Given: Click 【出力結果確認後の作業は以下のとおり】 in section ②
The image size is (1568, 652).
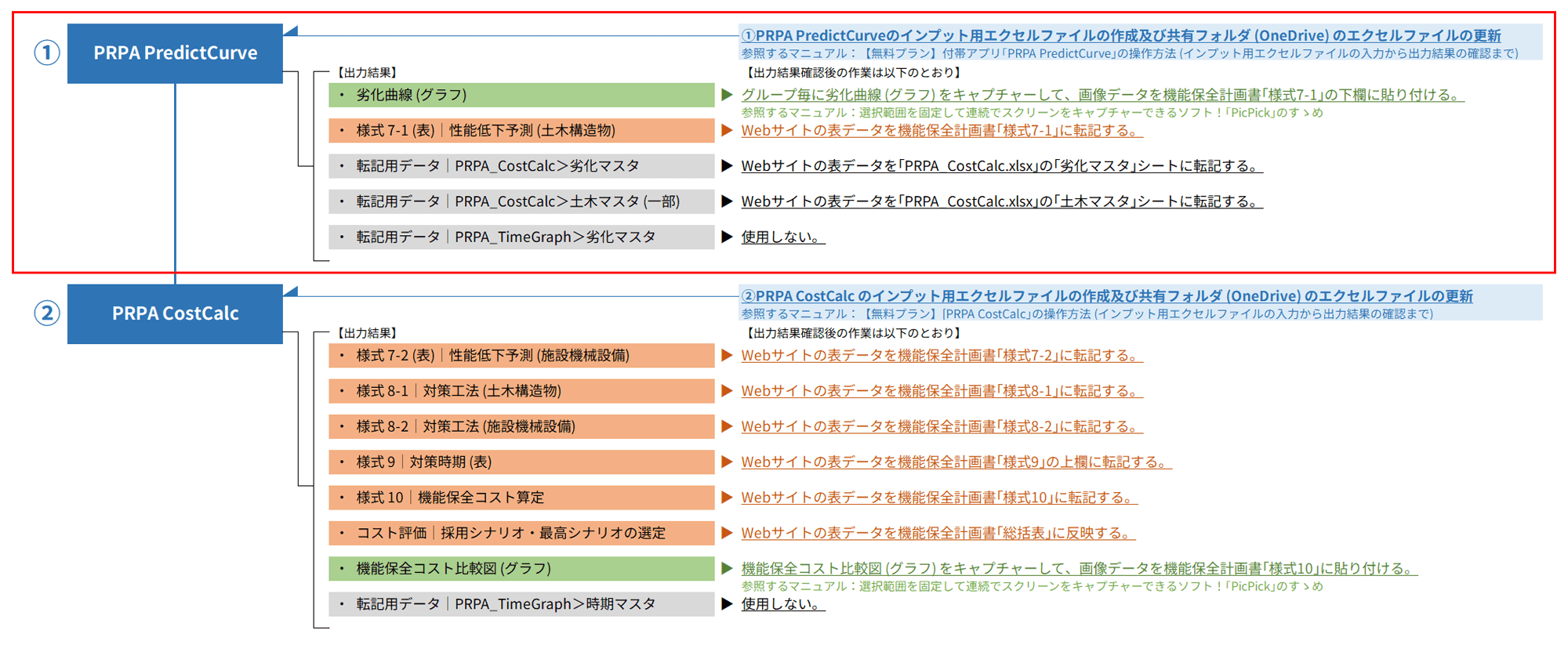Looking at the screenshot, I should pos(853,333).
